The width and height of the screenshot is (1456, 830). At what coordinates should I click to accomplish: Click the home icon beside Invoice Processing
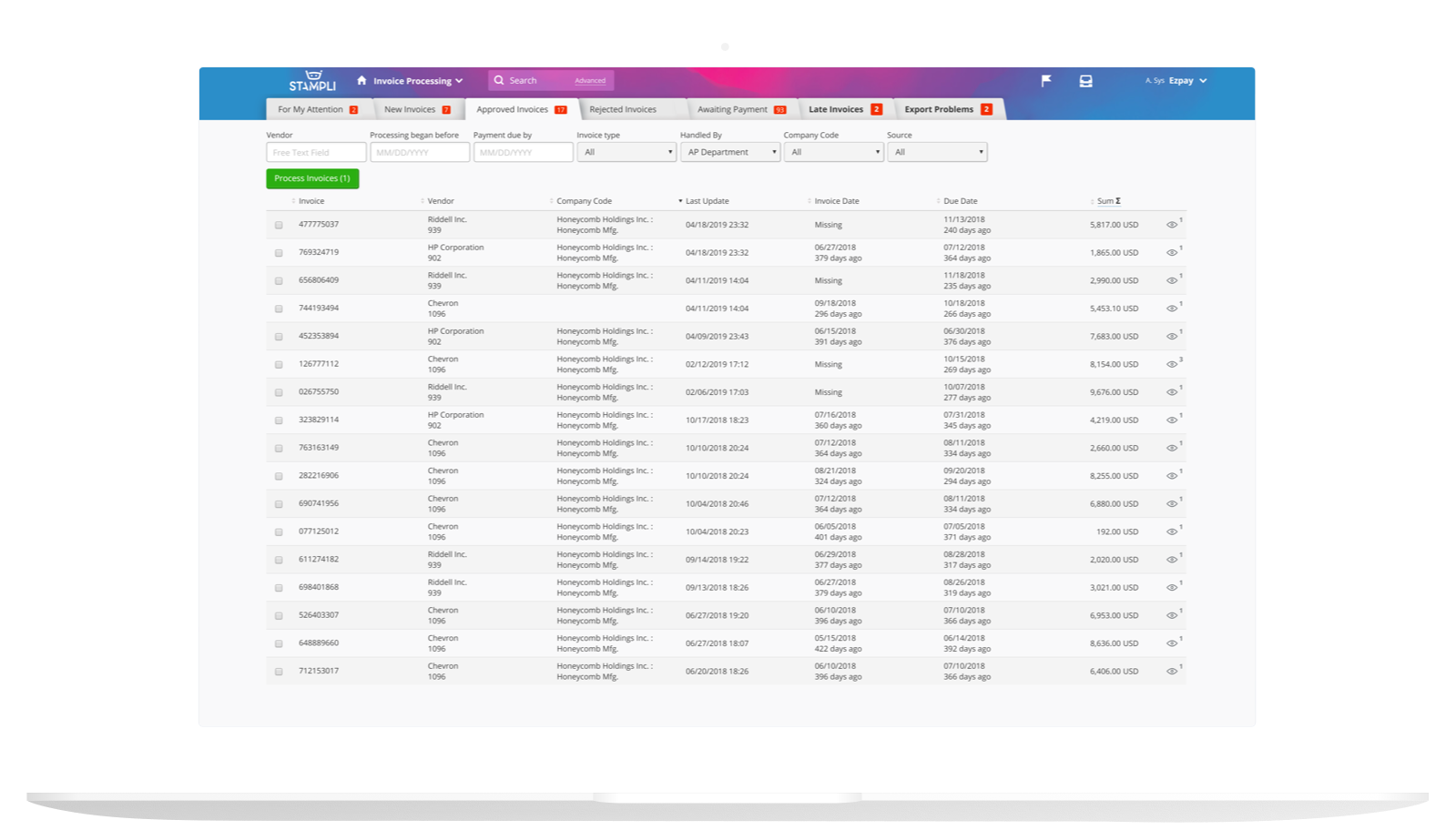[x=361, y=80]
